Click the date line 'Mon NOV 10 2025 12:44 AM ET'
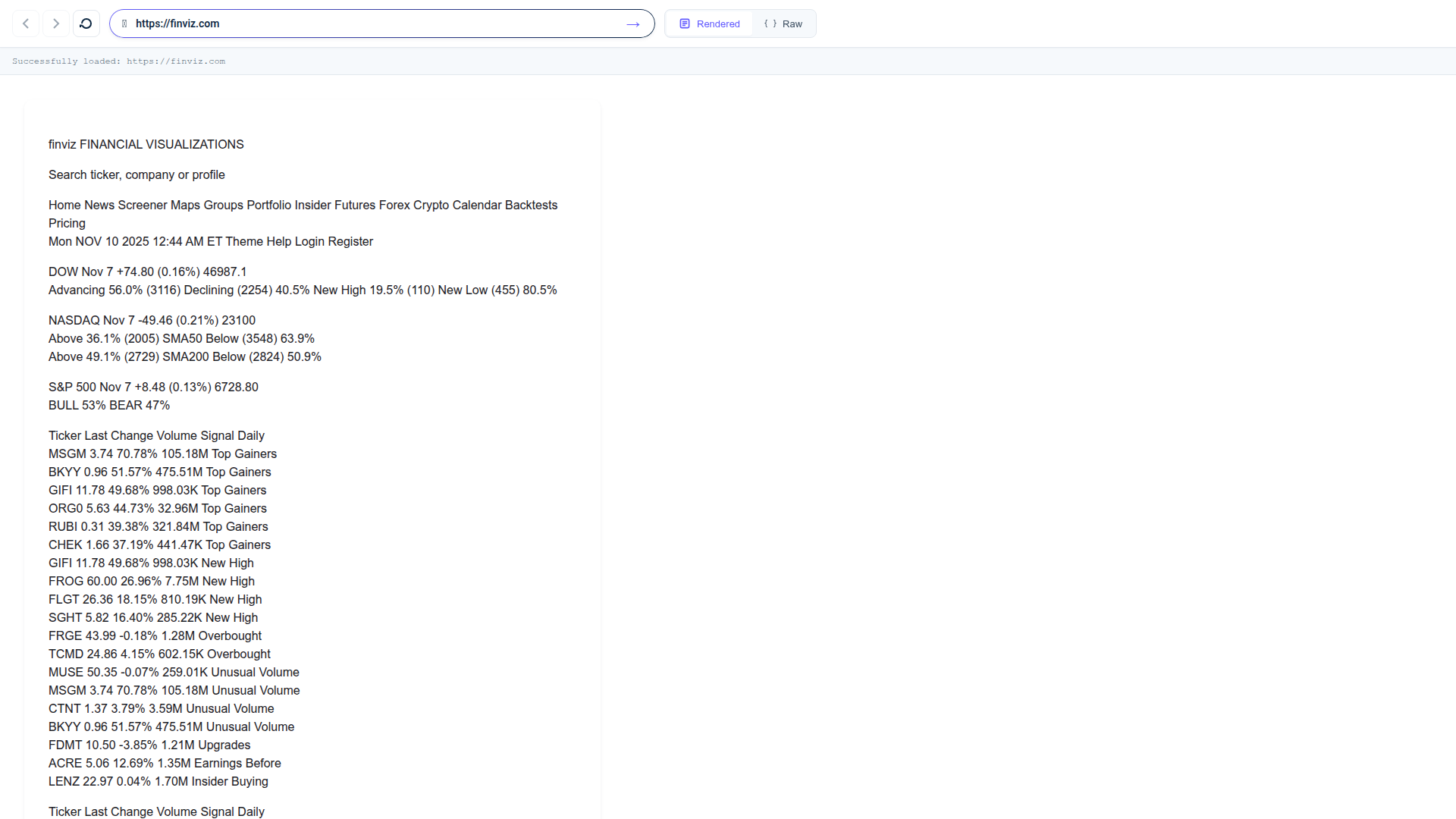1456x819 pixels. (136, 241)
